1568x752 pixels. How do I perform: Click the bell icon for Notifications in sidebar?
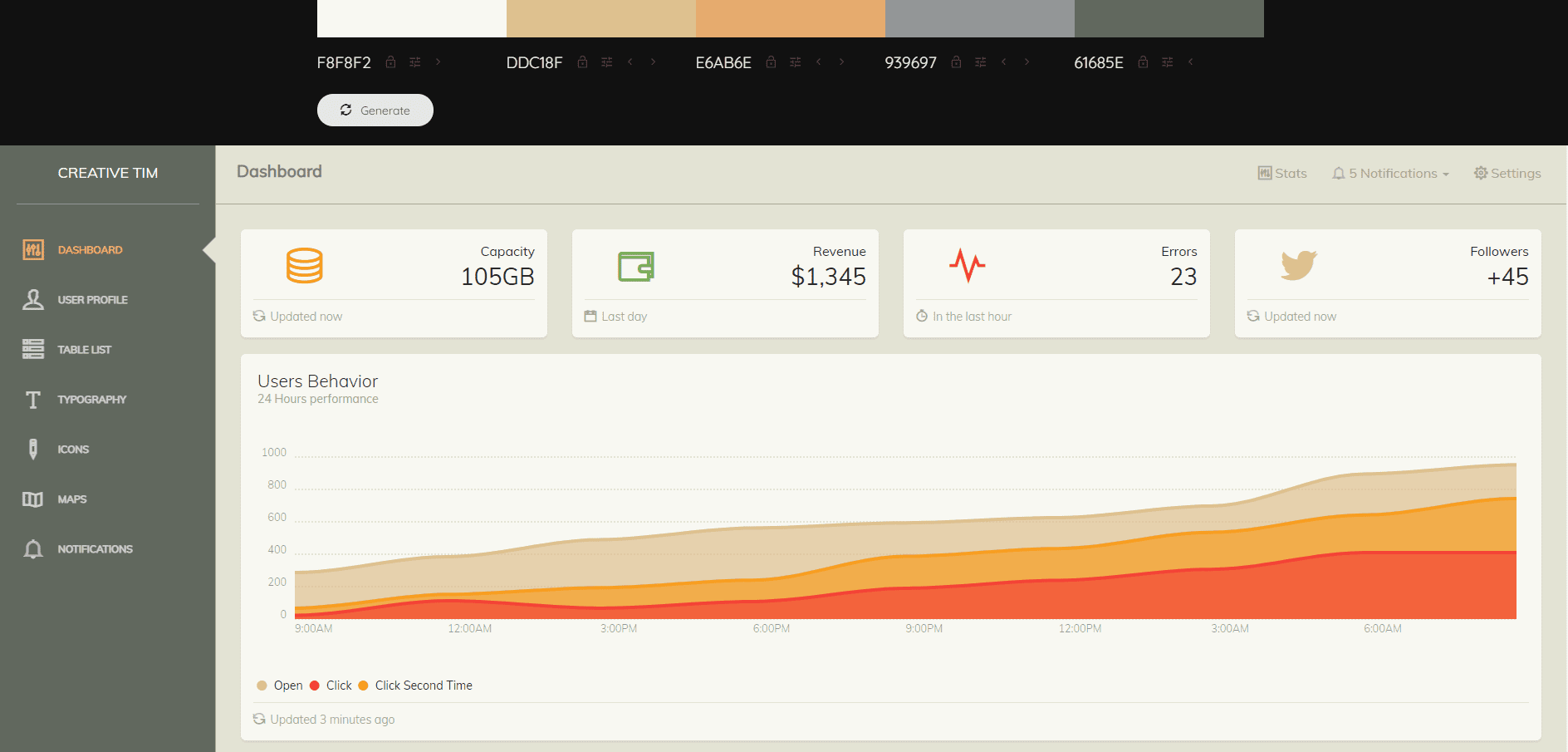(33, 549)
